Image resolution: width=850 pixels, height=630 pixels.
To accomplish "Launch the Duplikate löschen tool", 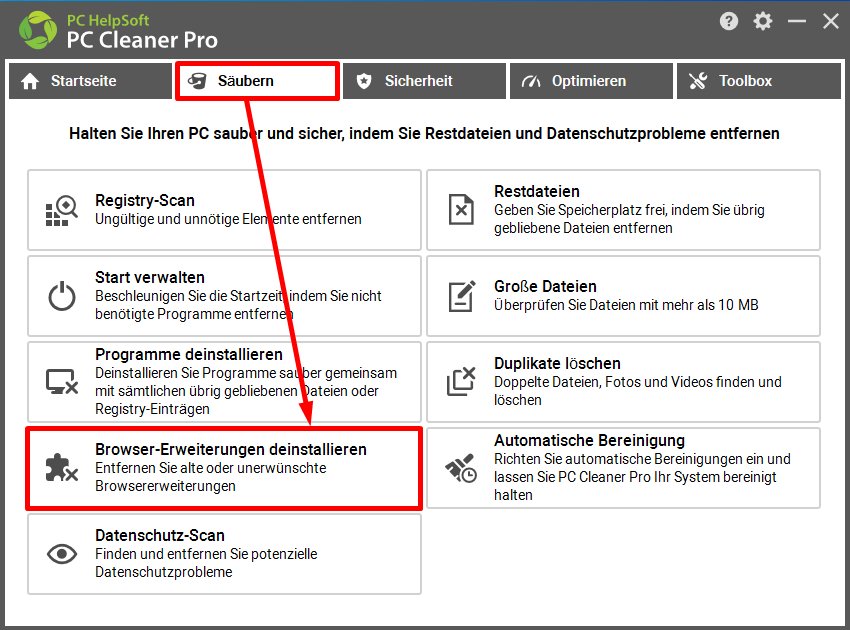I will pyautogui.click(x=623, y=382).
